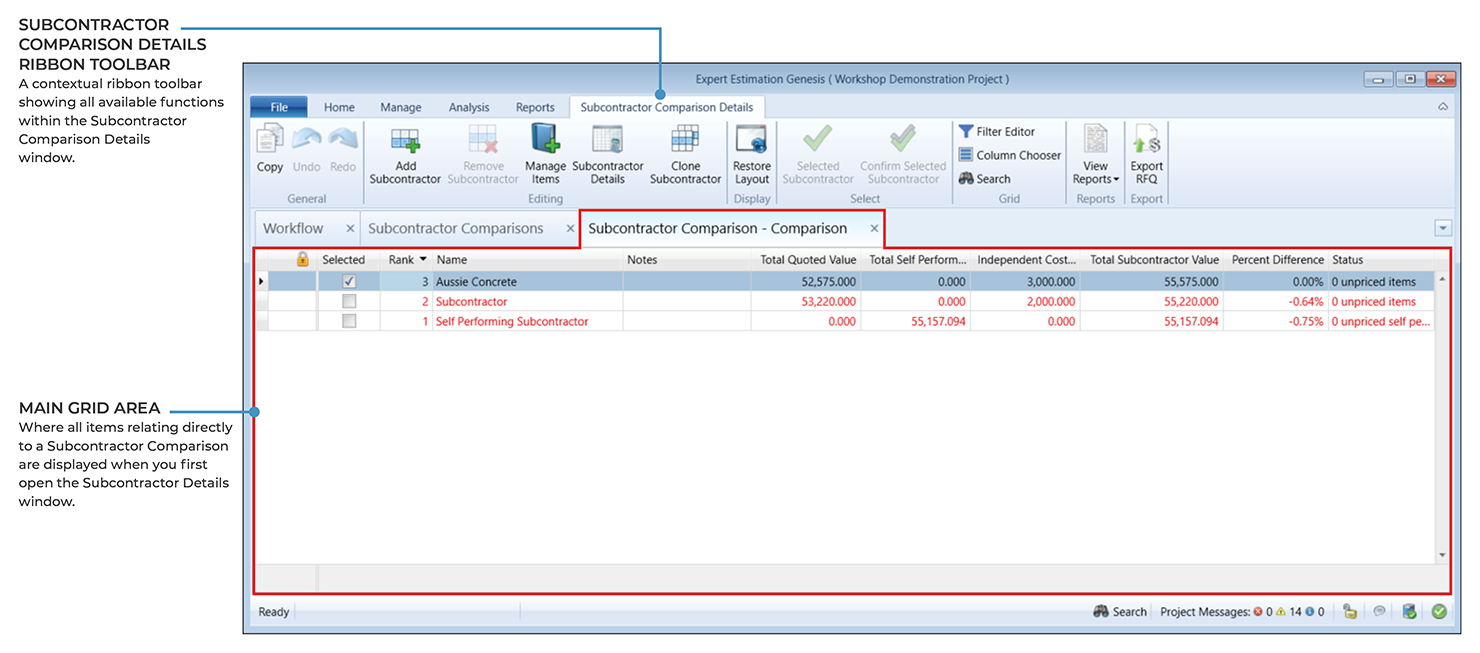Switch to the Analysis ribbon tab
This screenshot has width=1480, height=653.
click(x=469, y=108)
